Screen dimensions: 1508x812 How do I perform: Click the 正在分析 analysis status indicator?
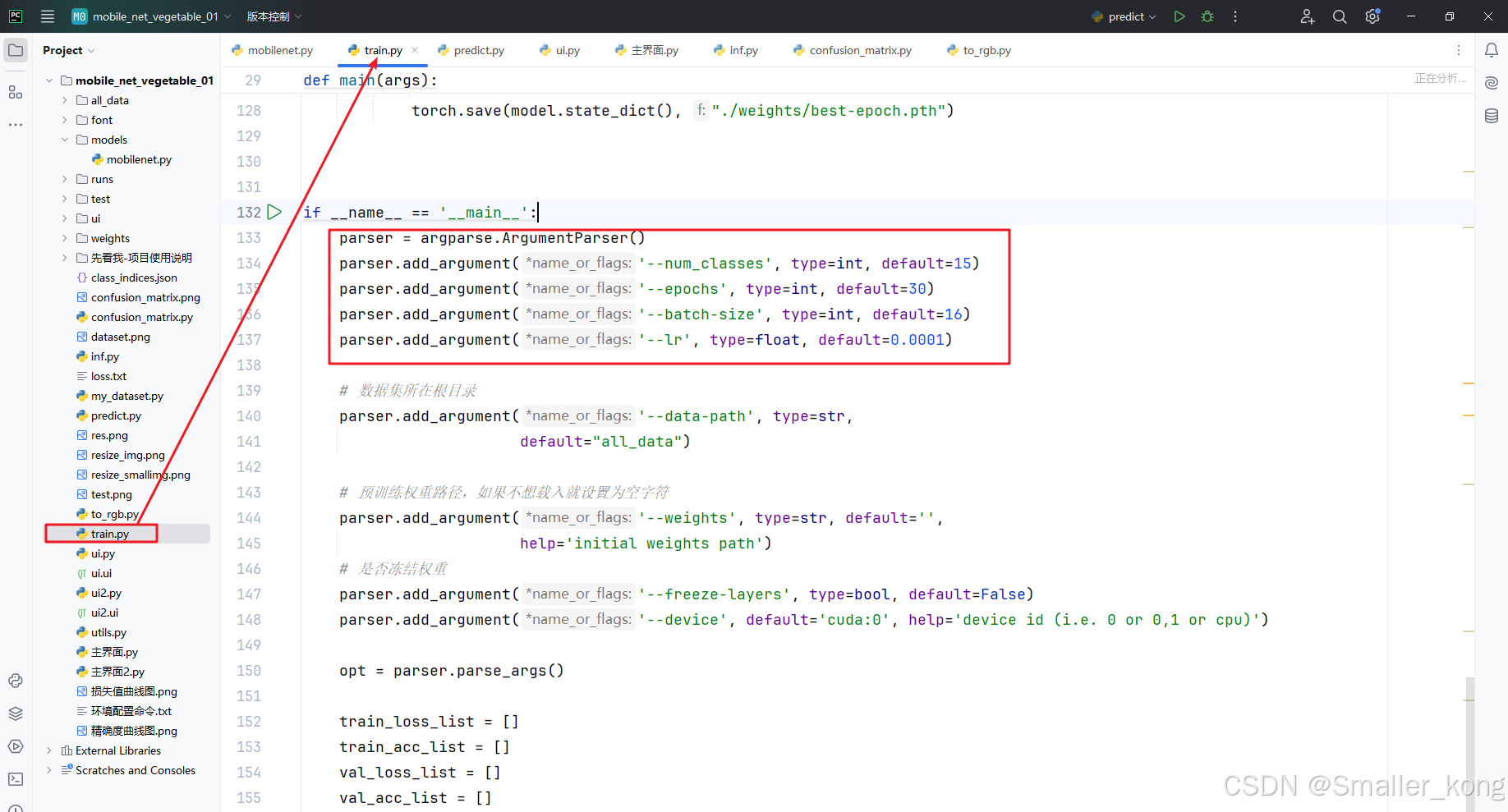coord(1441,78)
